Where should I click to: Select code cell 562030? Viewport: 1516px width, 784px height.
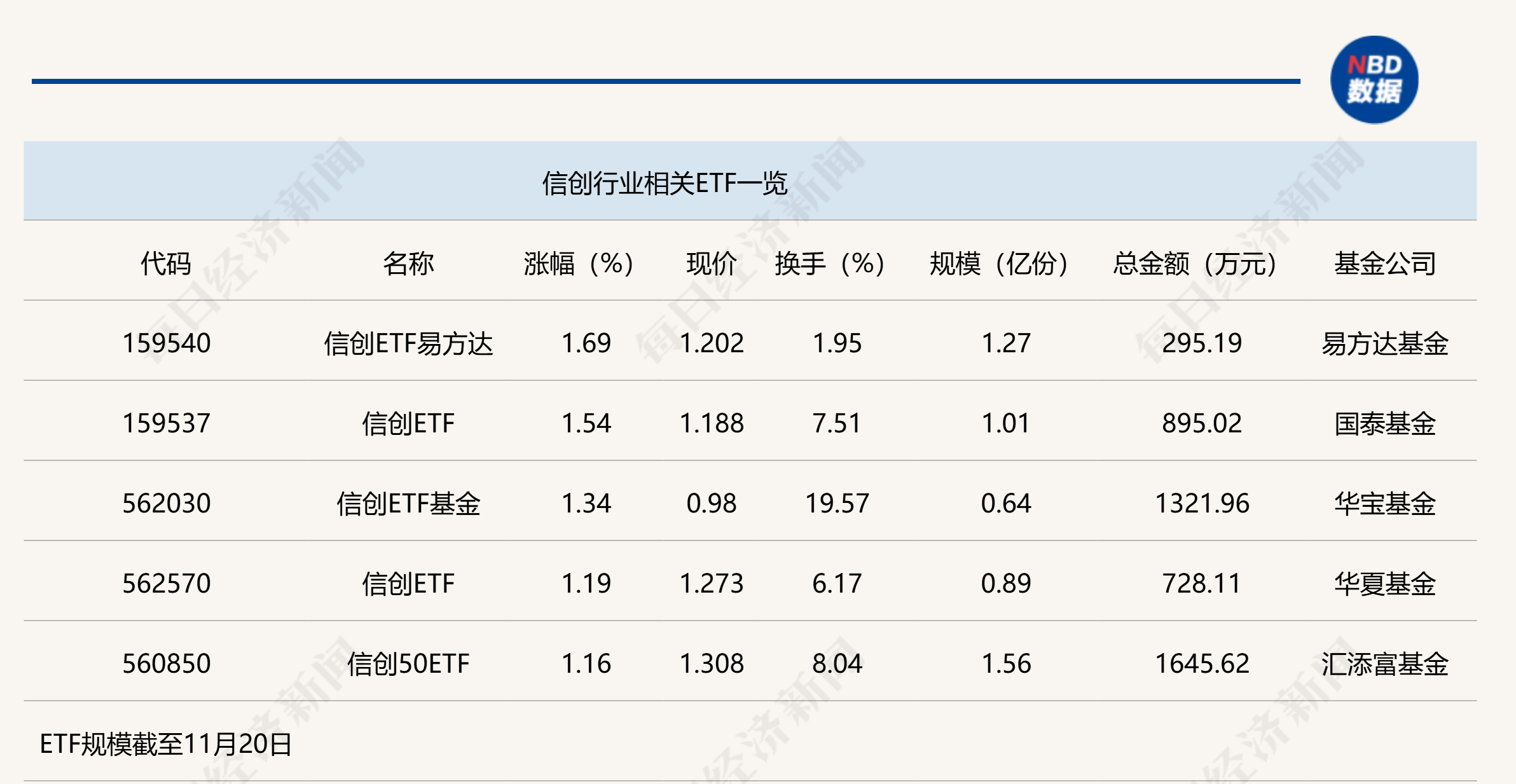pyautogui.click(x=167, y=504)
